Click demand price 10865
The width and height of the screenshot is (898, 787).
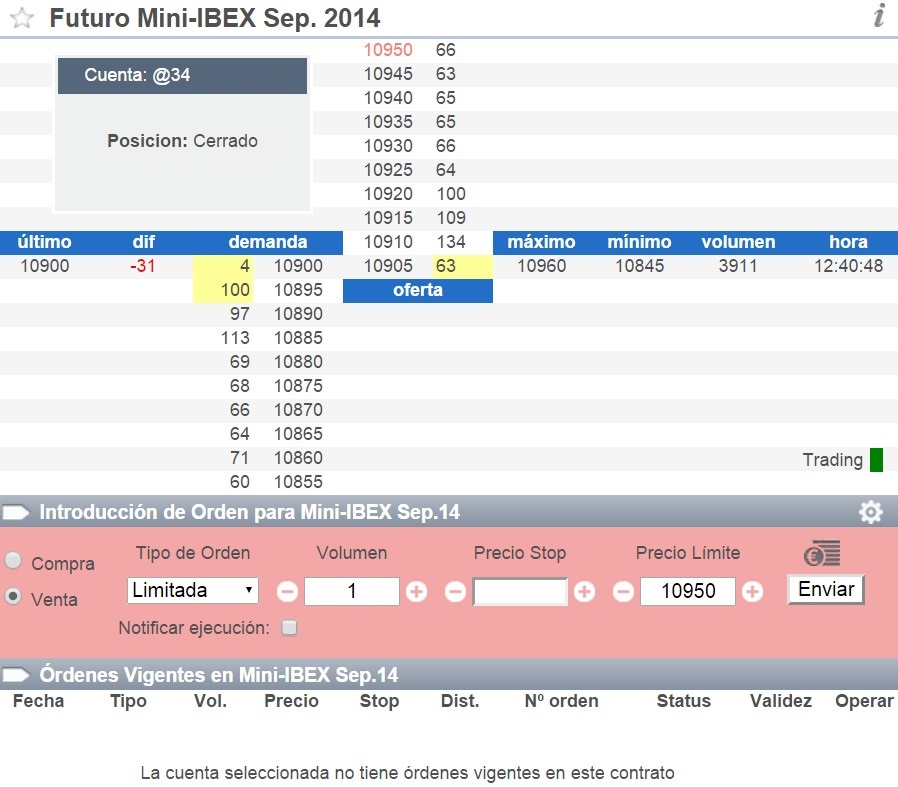(298, 435)
